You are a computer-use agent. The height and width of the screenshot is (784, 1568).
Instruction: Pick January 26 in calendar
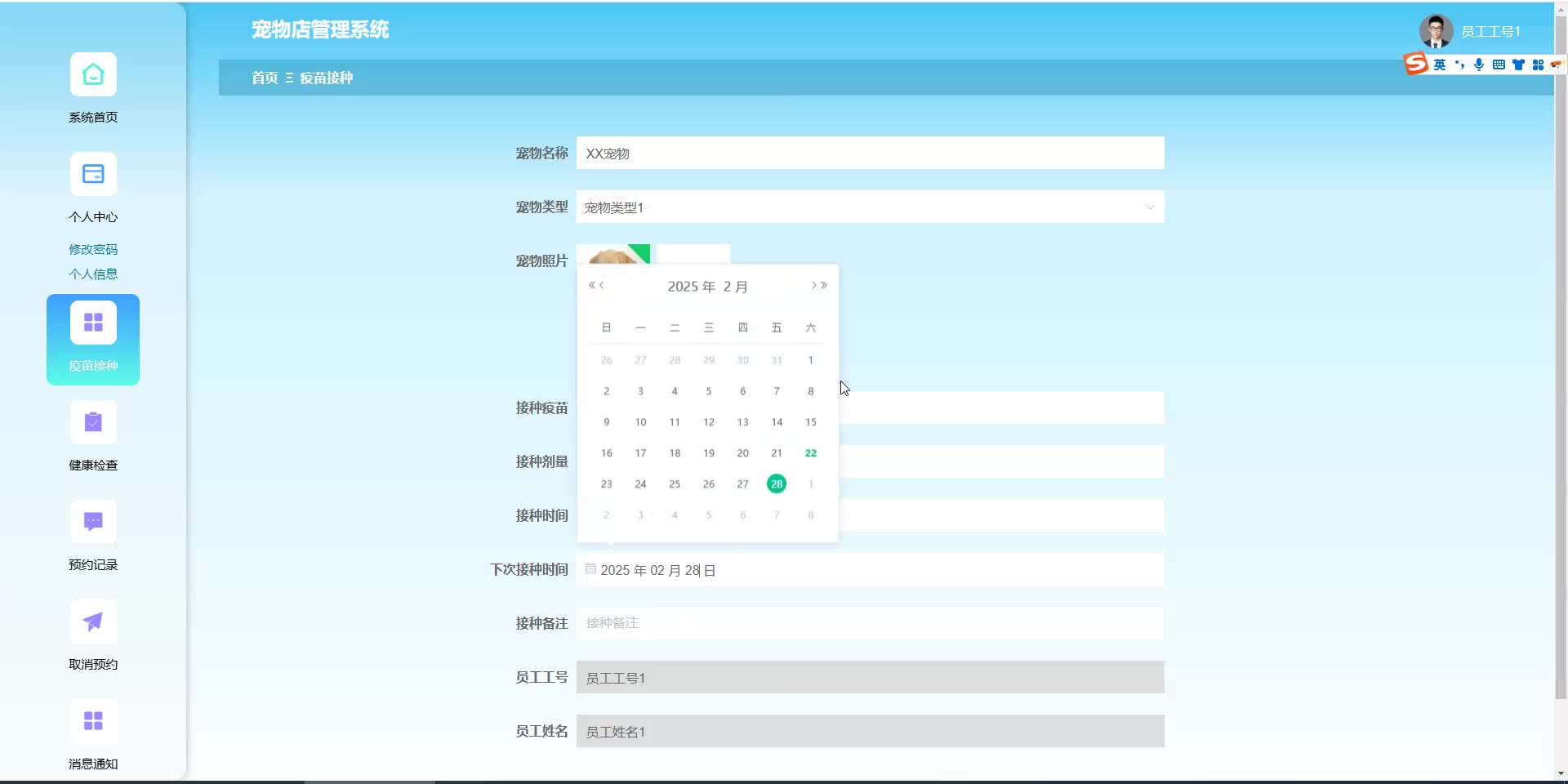pos(606,360)
